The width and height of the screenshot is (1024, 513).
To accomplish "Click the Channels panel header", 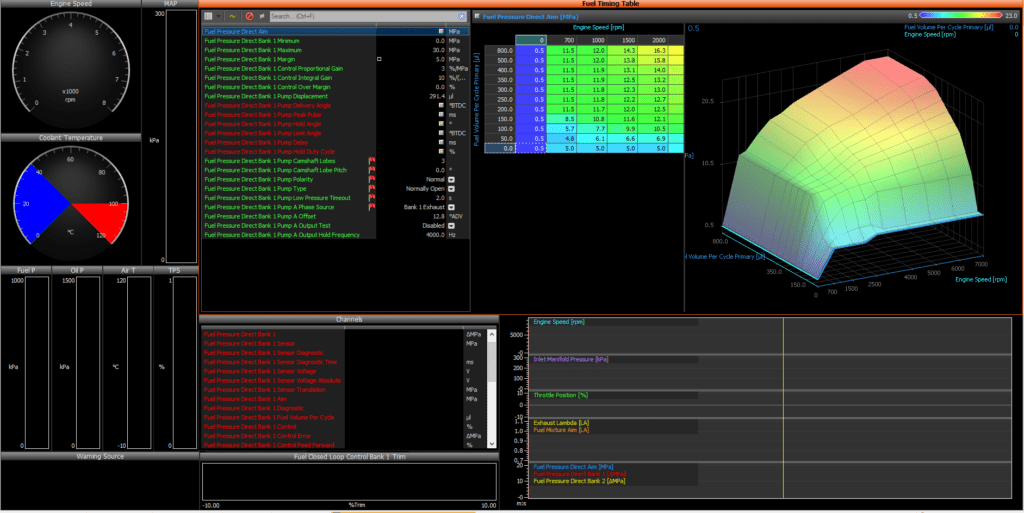I will click(x=349, y=319).
